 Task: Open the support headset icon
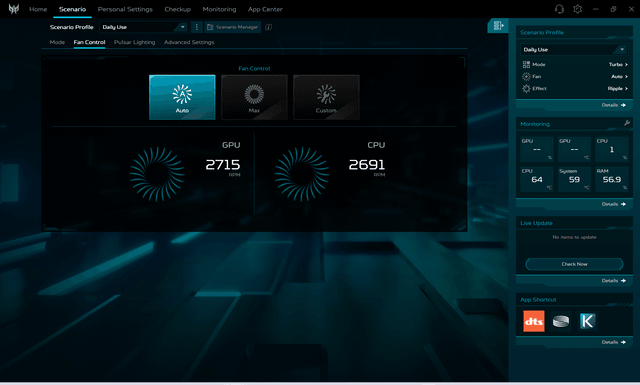coord(559,9)
